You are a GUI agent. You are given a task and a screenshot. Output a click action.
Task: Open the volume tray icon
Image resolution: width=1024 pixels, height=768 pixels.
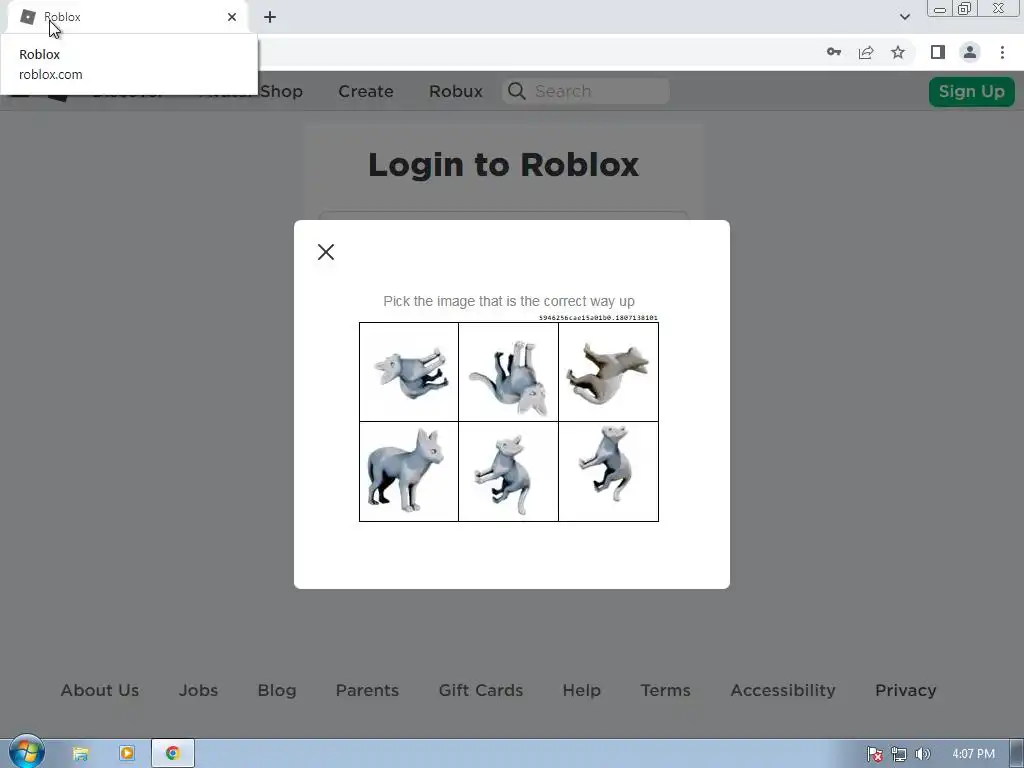pyautogui.click(x=922, y=754)
